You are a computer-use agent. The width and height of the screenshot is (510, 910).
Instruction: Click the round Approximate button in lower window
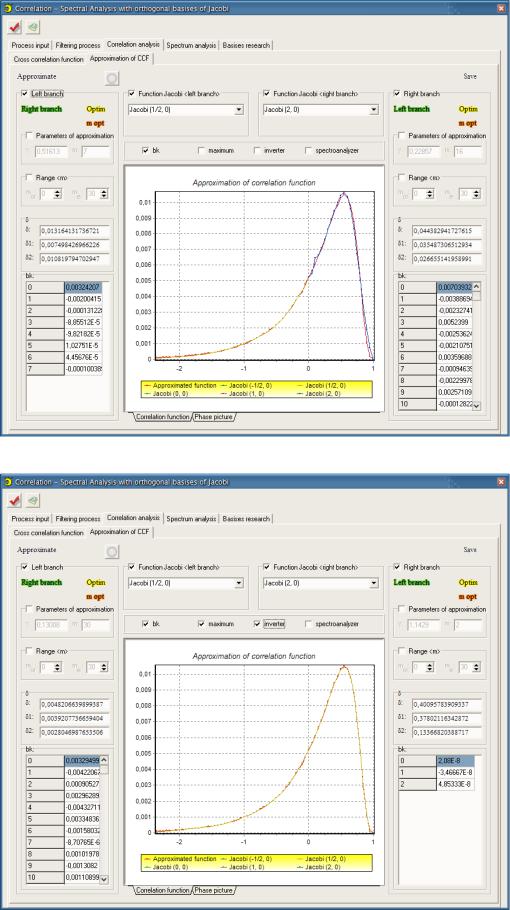[x=112, y=552]
